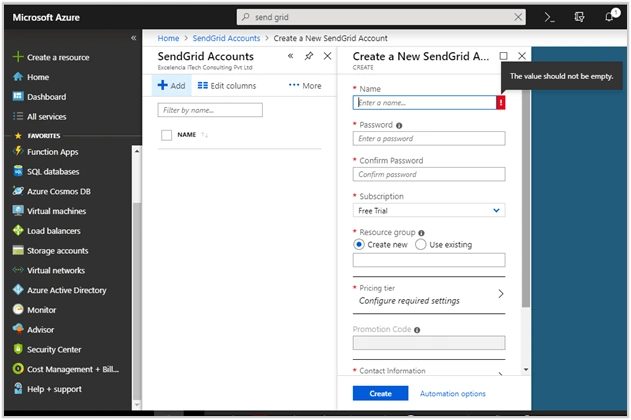Viewport: 631px width, 420px height.
Task: Focus the Confirm Password field
Action: pyautogui.click(x=429, y=174)
